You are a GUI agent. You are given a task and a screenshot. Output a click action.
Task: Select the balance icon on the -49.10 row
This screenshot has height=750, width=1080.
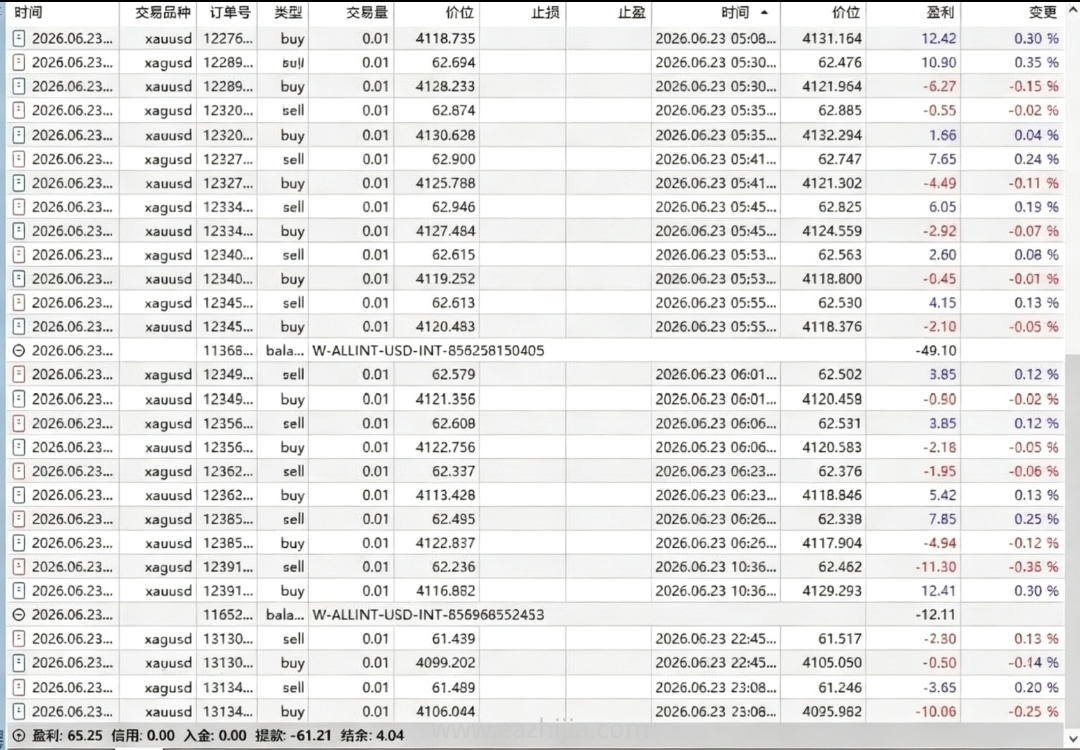[x=19, y=351]
